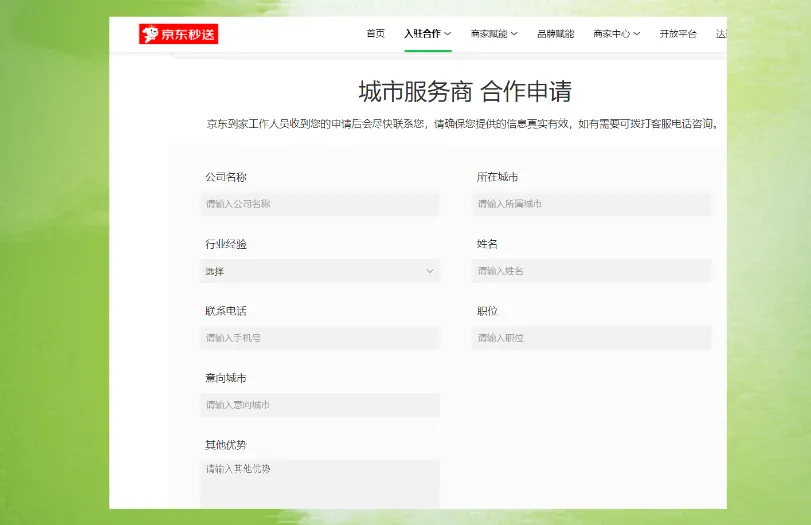Click the 京东到家工作人员 notice sentence
811x525 pixels.
(x=462, y=124)
